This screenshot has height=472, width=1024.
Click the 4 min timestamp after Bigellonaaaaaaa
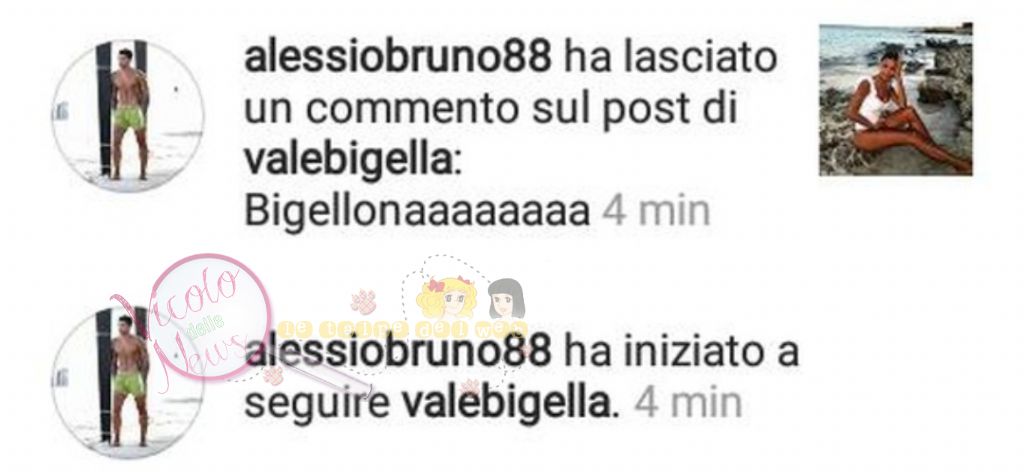(655, 211)
